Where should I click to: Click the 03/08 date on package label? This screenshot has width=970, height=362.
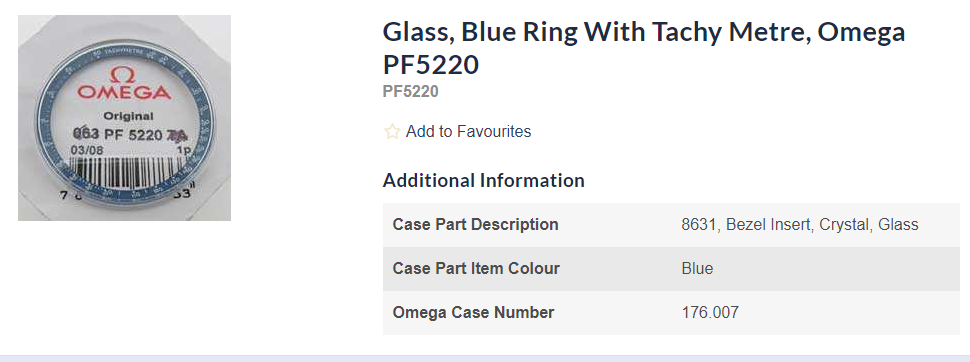coord(87,150)
